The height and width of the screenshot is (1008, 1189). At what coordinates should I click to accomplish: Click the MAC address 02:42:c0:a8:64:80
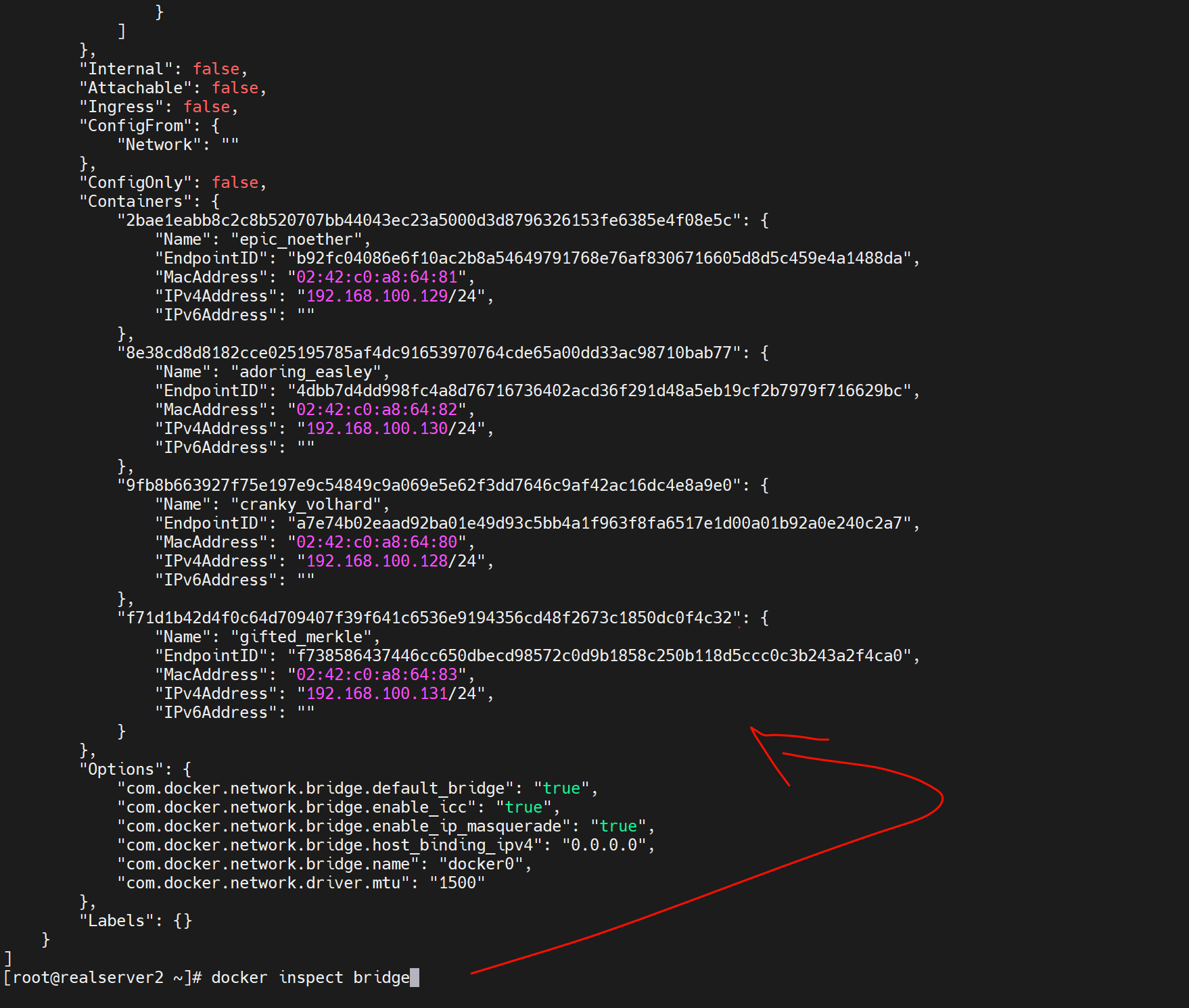pos(377,542)
